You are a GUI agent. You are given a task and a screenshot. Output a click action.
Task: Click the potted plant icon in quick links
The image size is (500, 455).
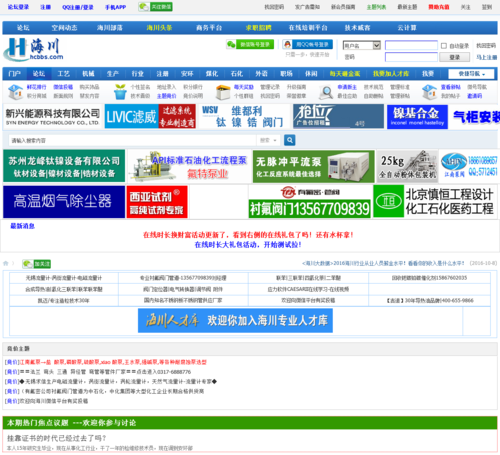coord(120,92)
